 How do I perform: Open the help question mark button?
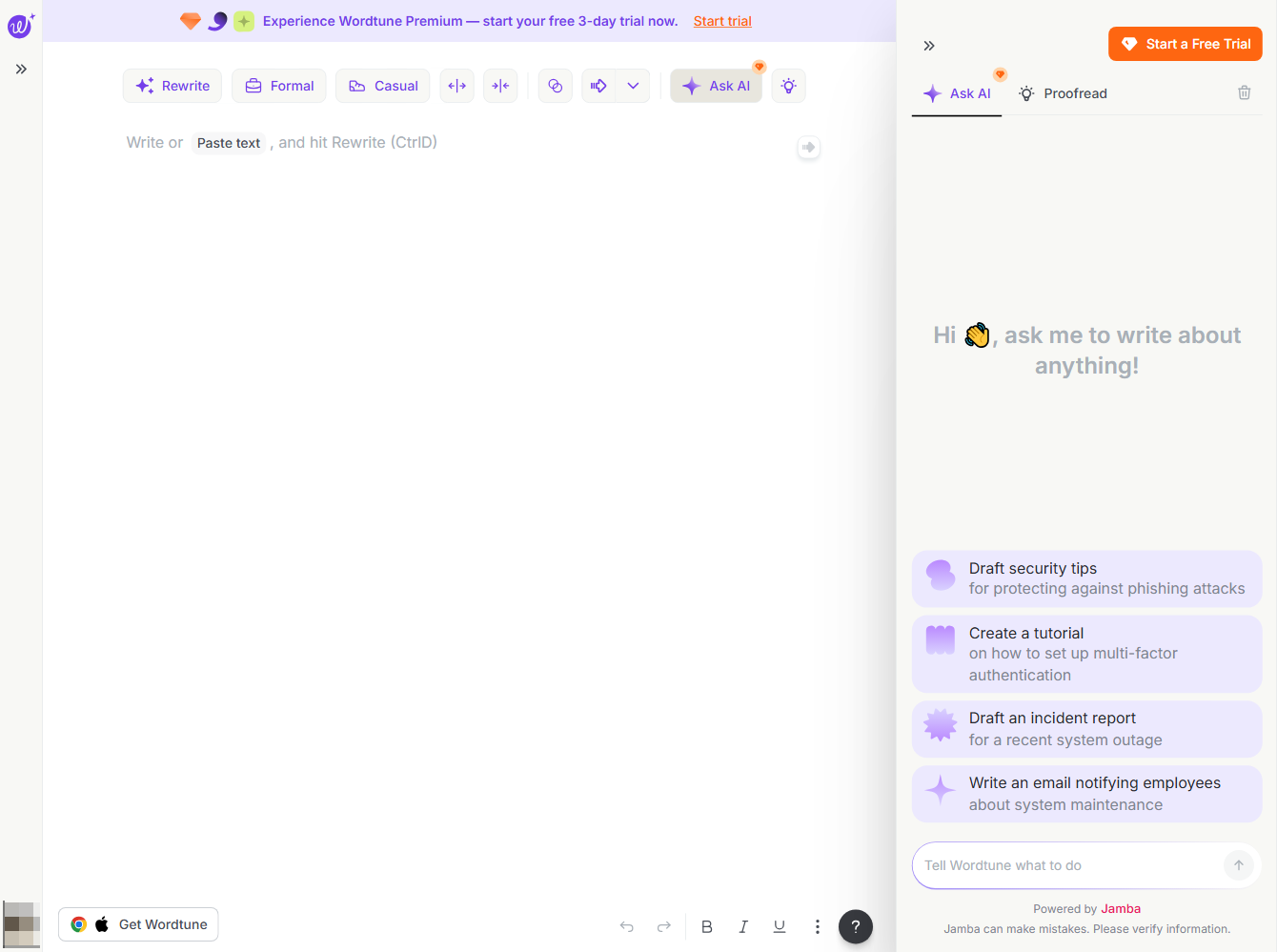point(855,926)
